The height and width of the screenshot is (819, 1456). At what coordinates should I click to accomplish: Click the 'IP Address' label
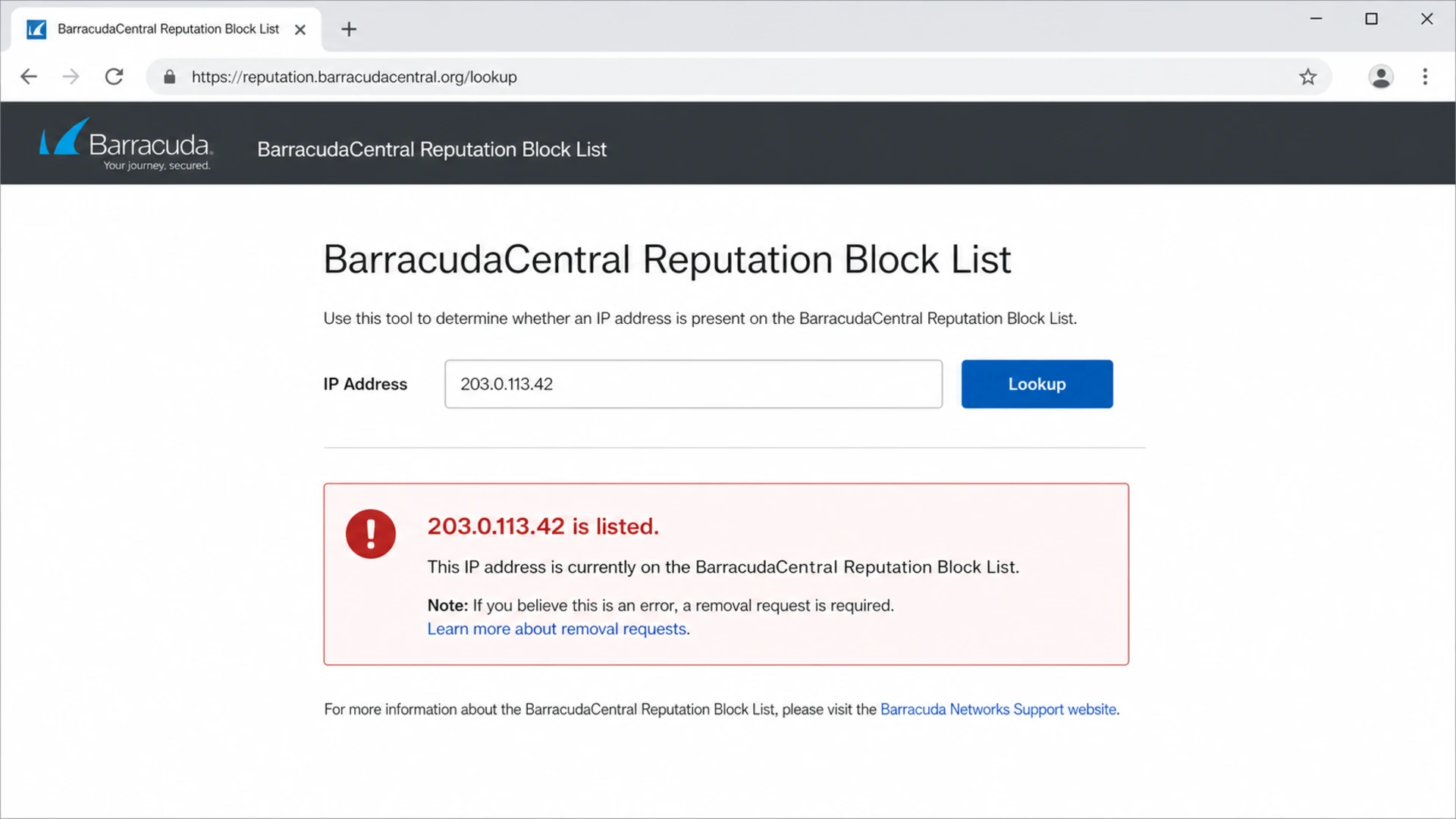365,384
